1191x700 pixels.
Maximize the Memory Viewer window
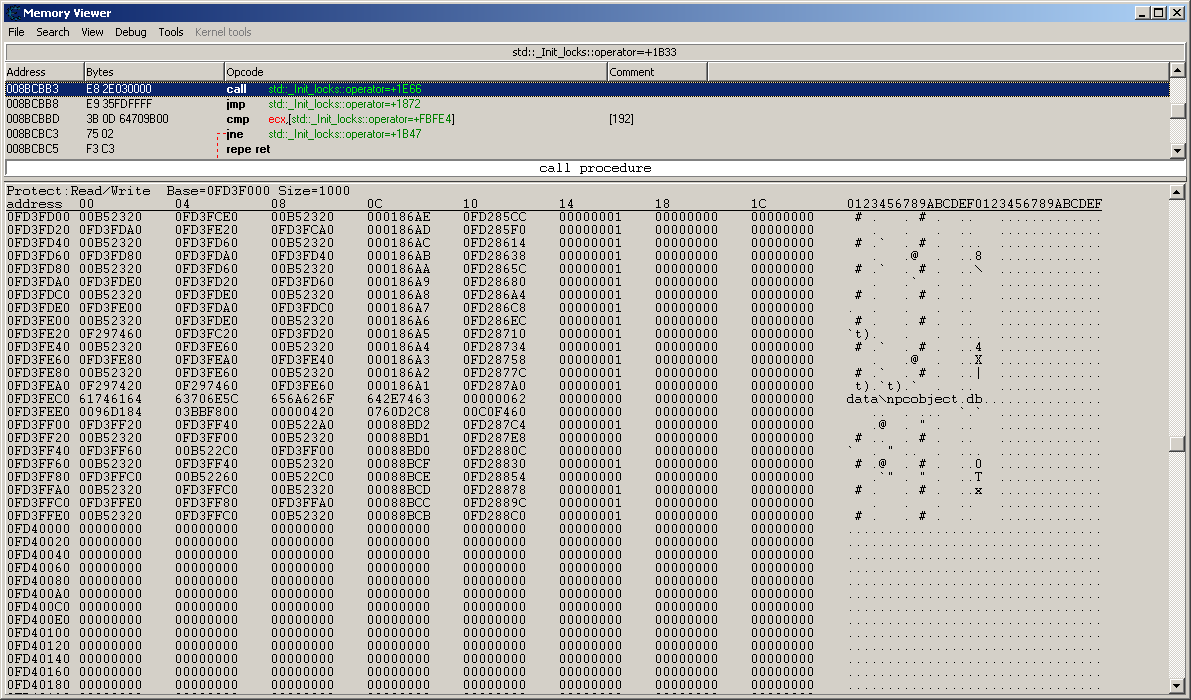(x=1159, y=13)
